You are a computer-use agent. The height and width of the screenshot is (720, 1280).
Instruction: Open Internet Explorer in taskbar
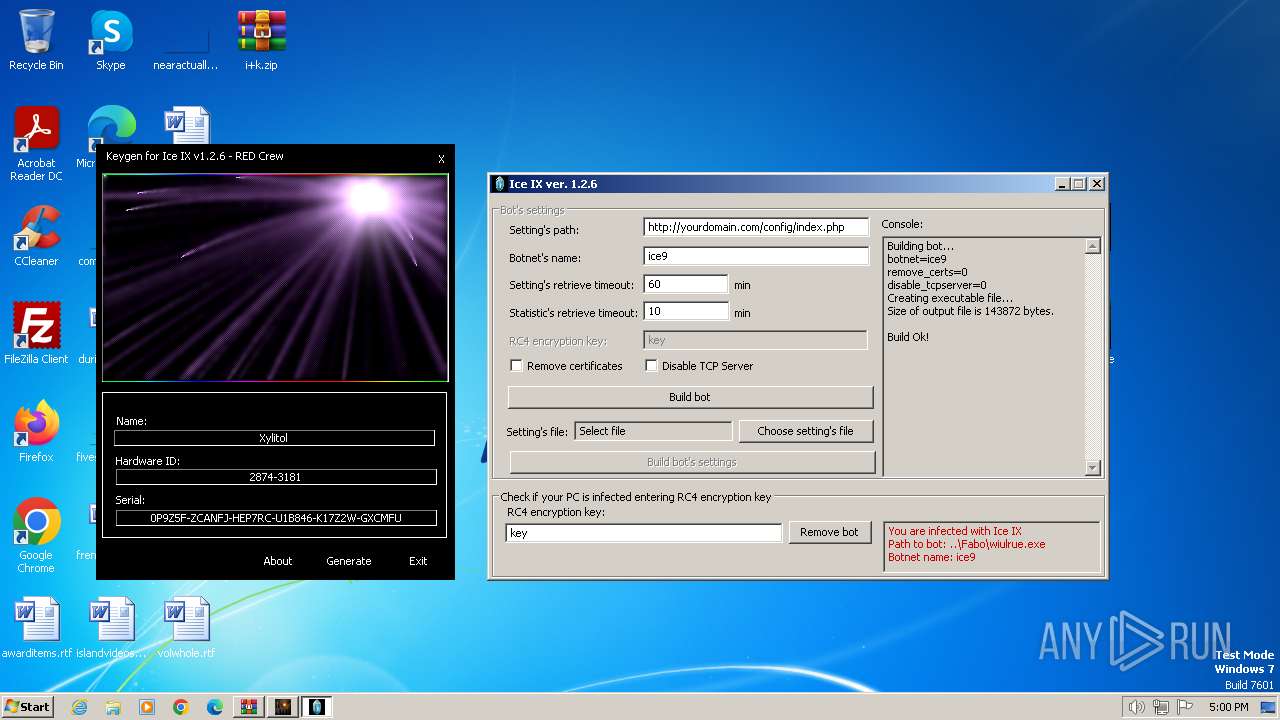tap(79, 707)
